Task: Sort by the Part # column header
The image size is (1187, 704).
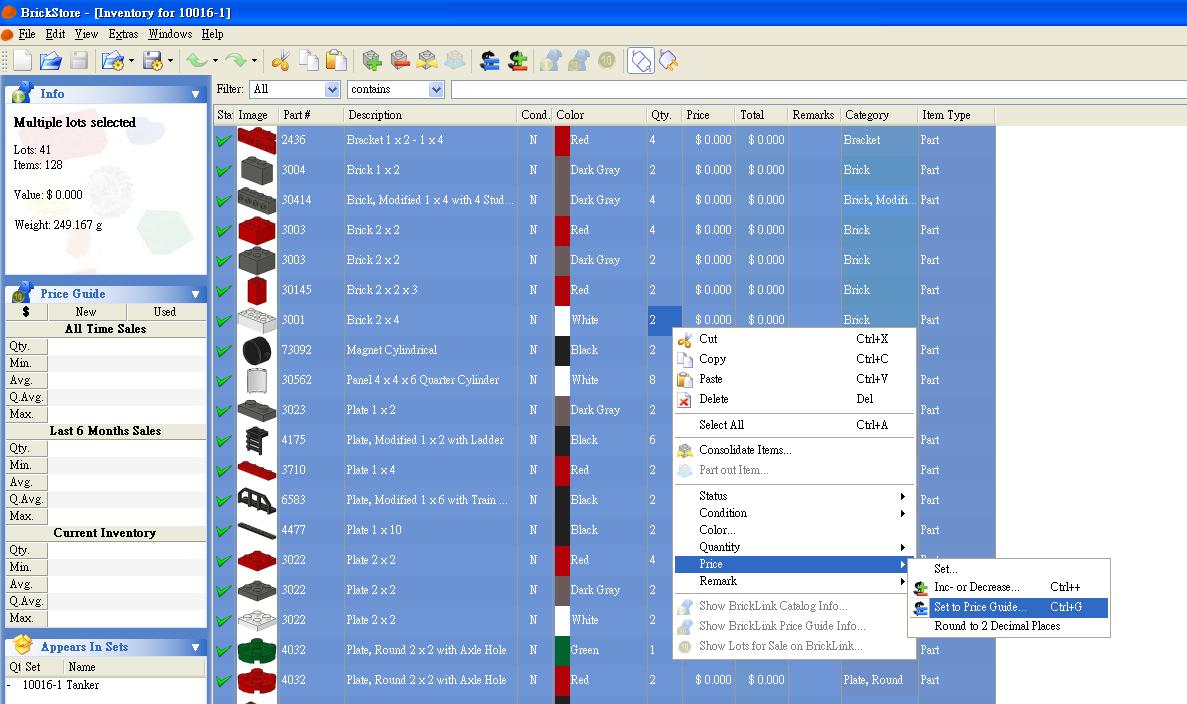Action: pos(310,115)
